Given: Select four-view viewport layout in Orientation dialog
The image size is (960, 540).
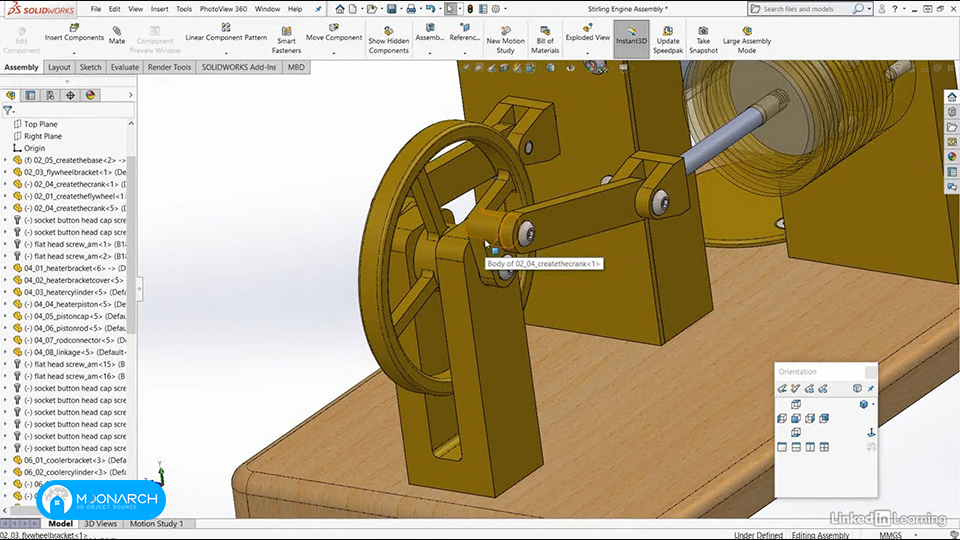Looking at the screenshot, I should point(824,448).
